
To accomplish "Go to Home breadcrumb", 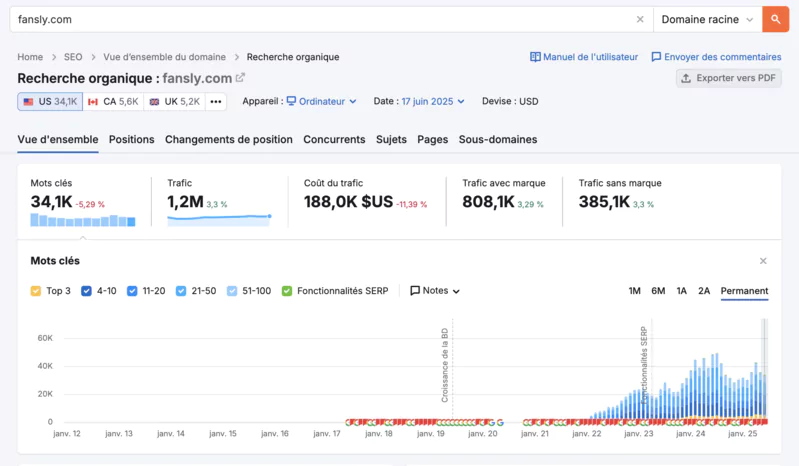I will pos(30,57).
